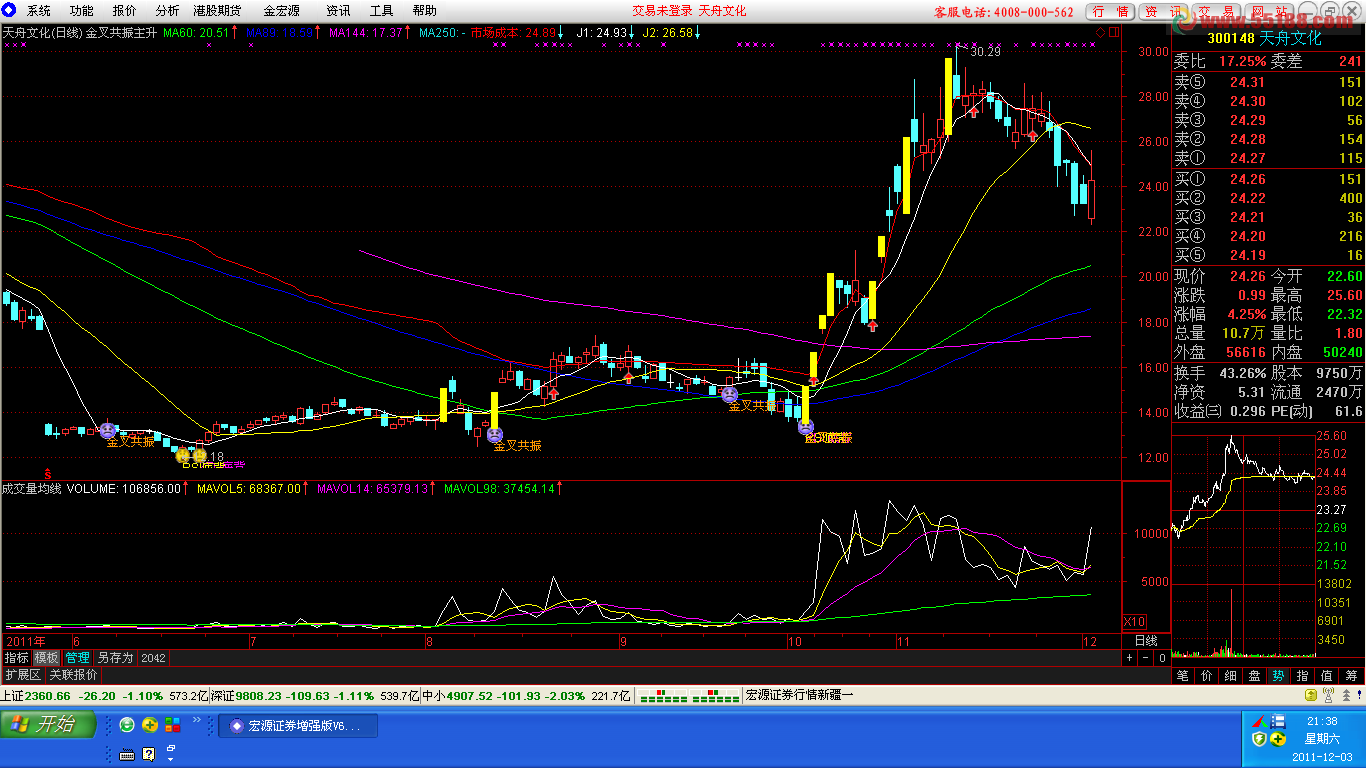Switch to the 筹 tab
The height and width of the screenshot is (768, 1366).
1352,676
